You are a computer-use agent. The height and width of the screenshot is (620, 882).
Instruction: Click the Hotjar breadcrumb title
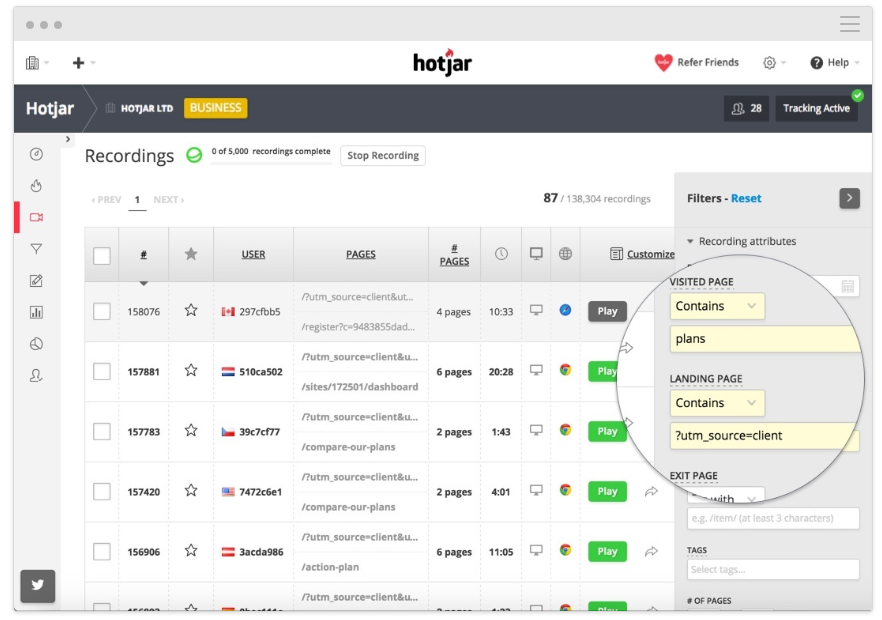coord(50,108)
